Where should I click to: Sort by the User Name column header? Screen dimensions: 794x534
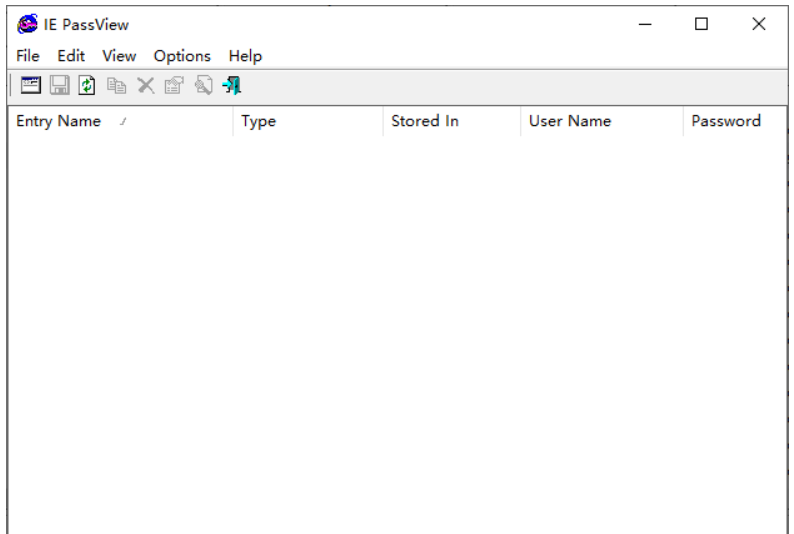[570, 121]
